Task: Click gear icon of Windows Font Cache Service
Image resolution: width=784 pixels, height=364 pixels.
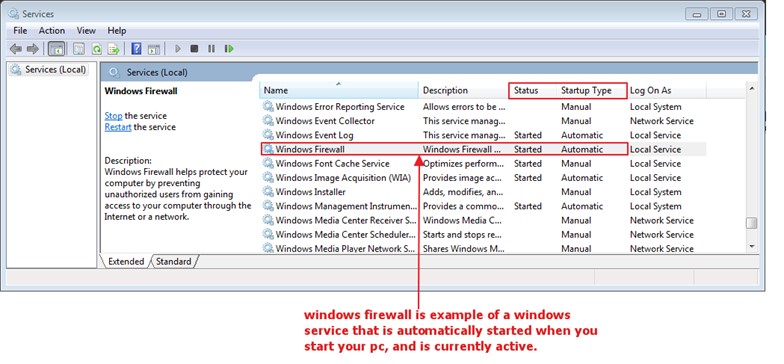Action: click(268, 164)
